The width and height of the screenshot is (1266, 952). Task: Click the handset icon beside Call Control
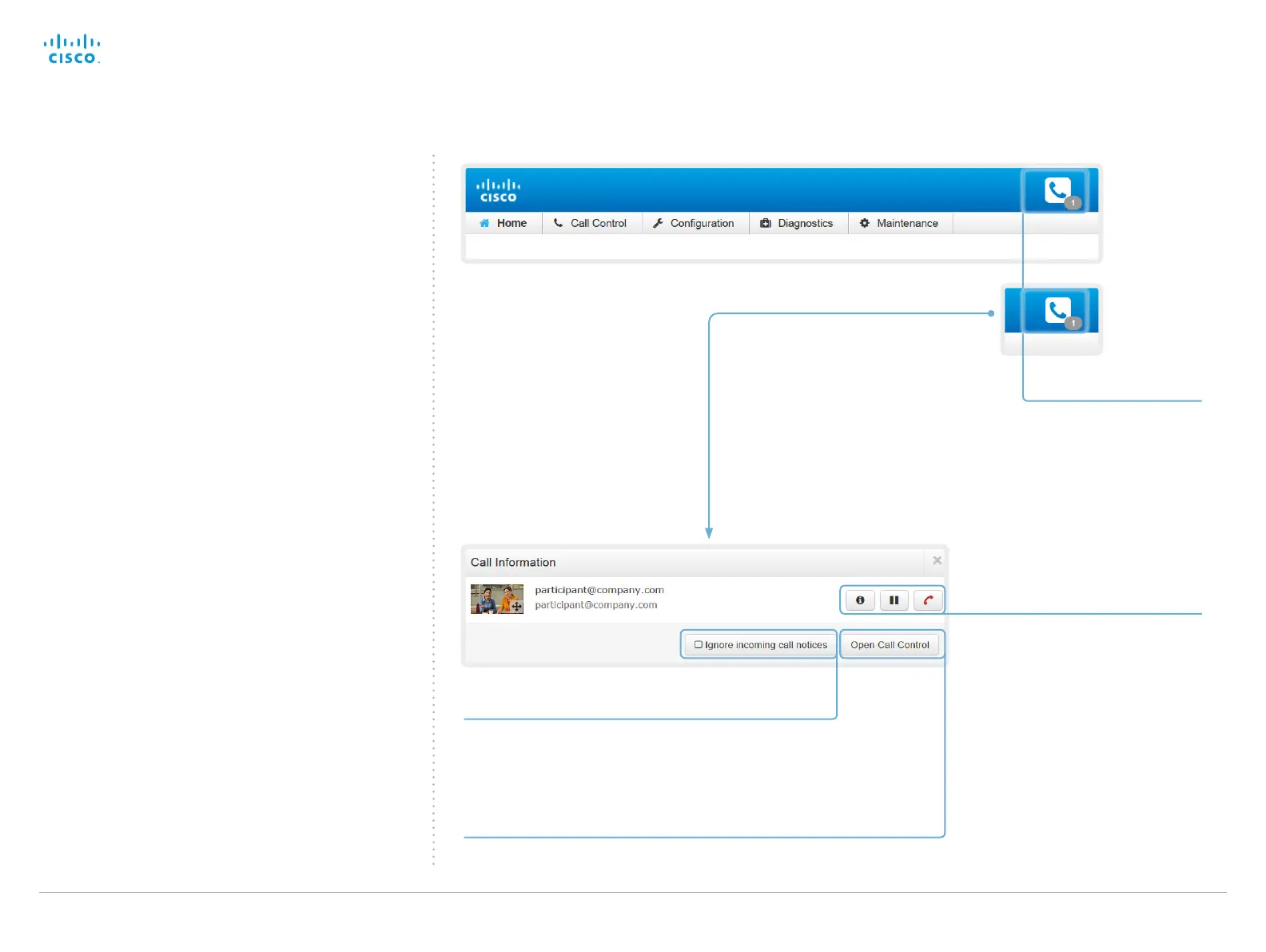pos(558,223)
